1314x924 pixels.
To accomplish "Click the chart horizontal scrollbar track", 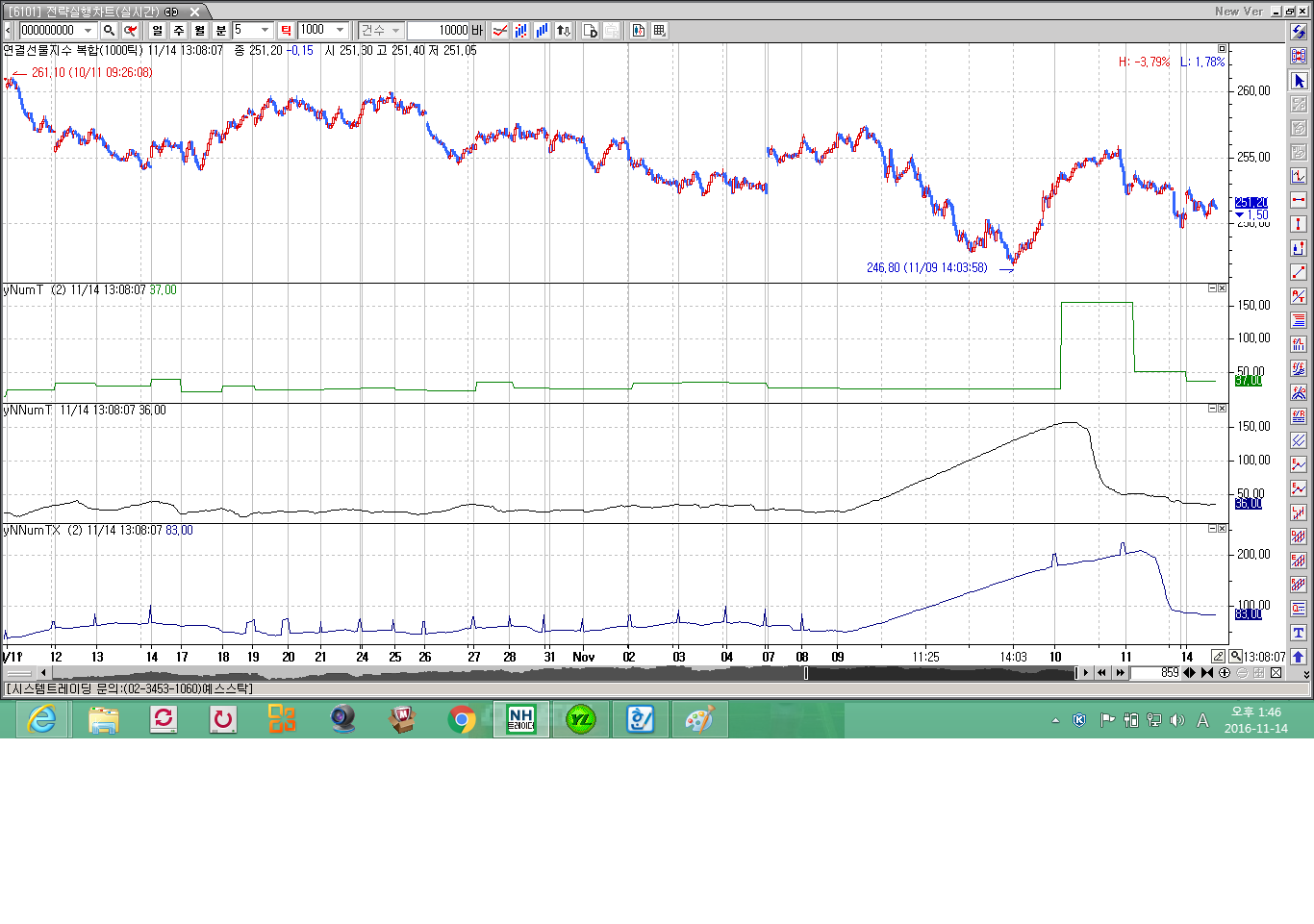I will 577,673.
